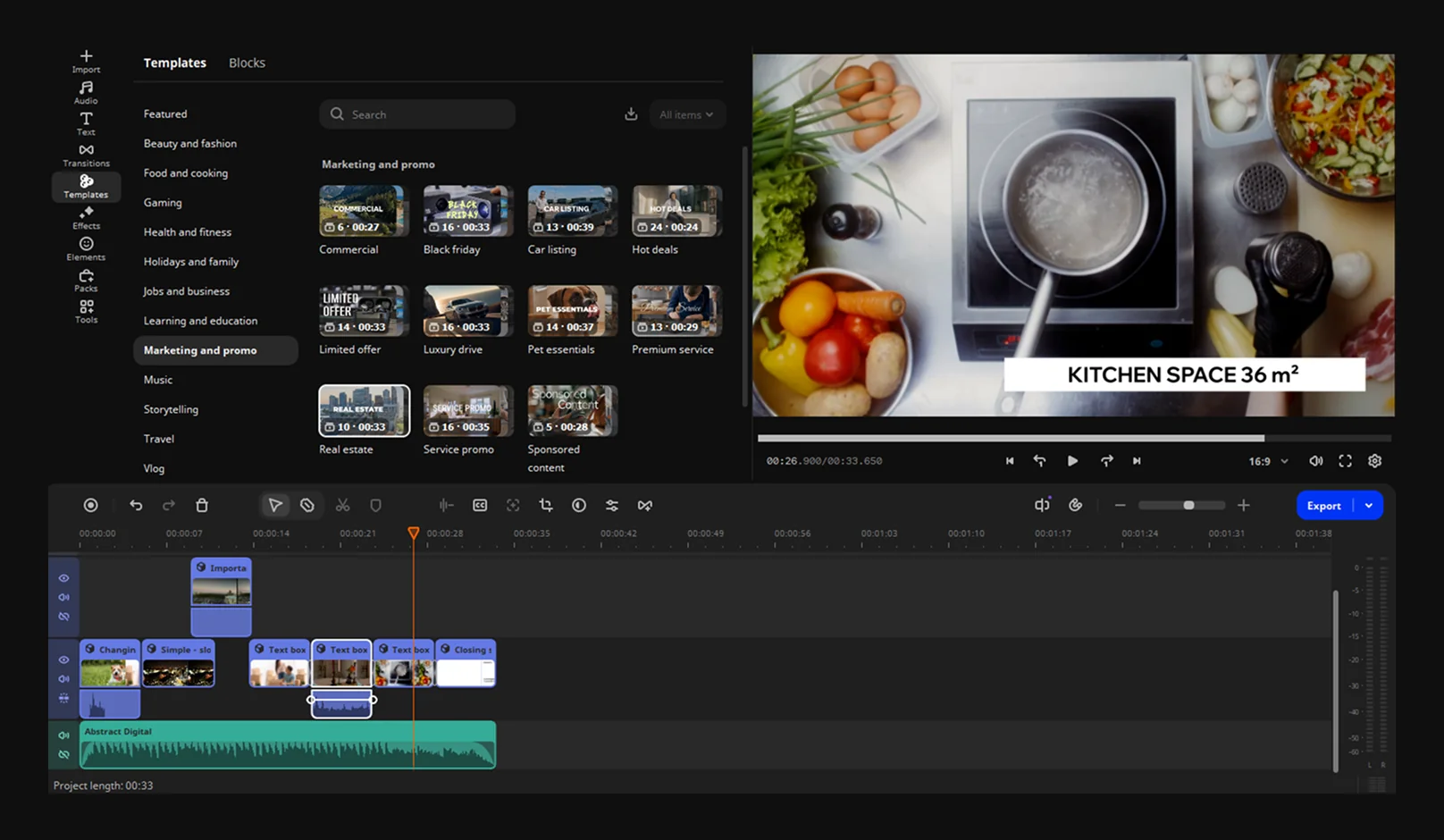Expand the All items filter dropdown

click(x=686, y=114)
